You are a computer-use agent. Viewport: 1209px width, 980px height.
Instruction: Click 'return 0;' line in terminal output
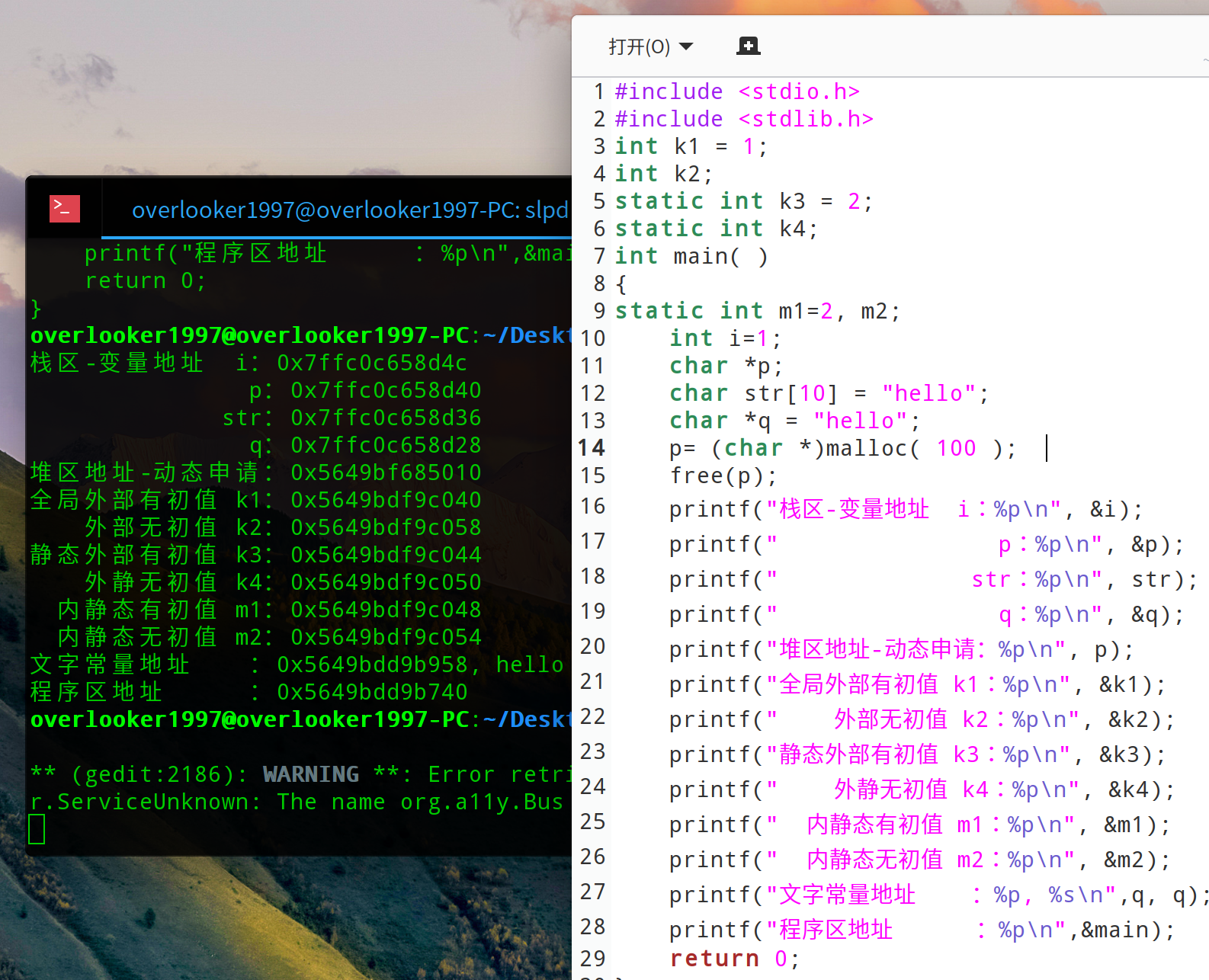click(146, 281)
